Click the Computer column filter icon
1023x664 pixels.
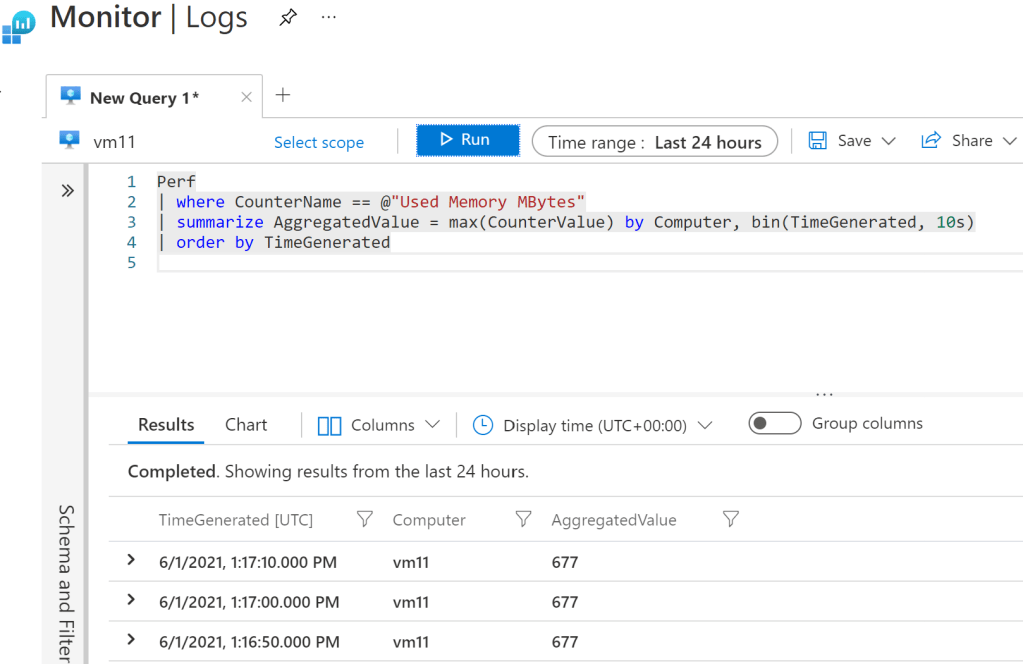pos(522,519)
